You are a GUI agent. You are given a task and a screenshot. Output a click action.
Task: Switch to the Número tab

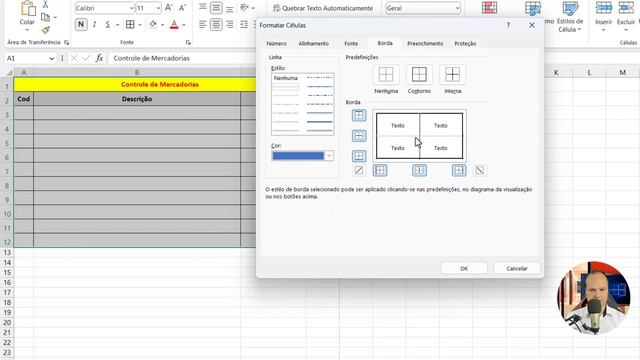[277, 43]
